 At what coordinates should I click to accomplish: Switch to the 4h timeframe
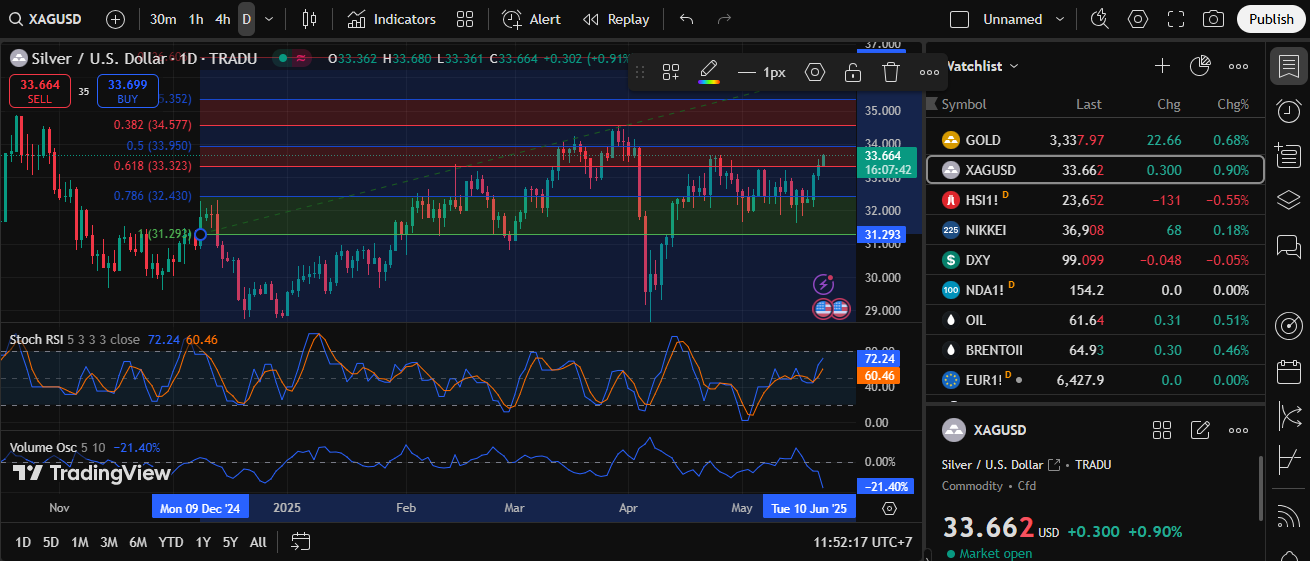coord(222,19)
